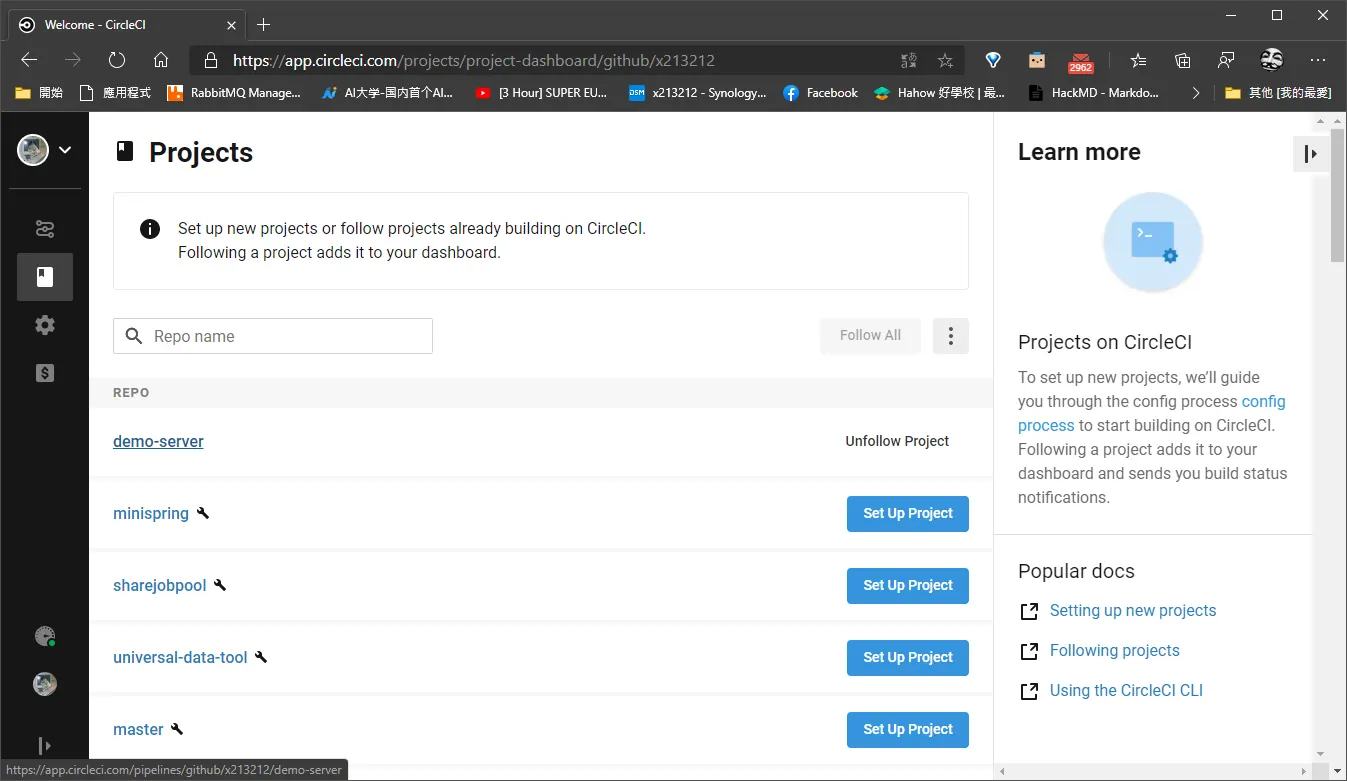This screenshot has height=781, width=1347.
Task: Open Organization Settings gear icon
Action: (x=45, y=325)
